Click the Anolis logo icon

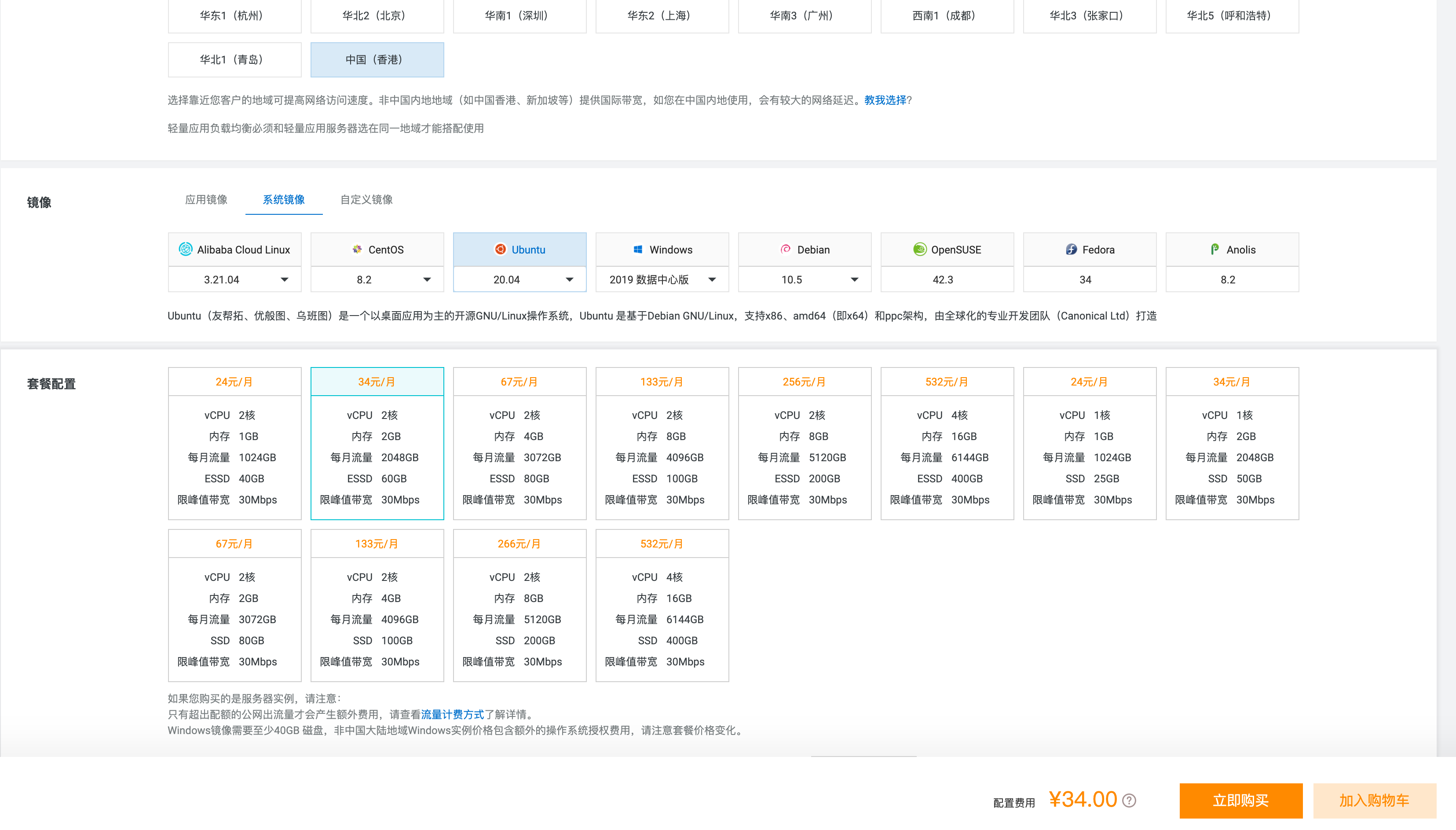[1215, 249]
